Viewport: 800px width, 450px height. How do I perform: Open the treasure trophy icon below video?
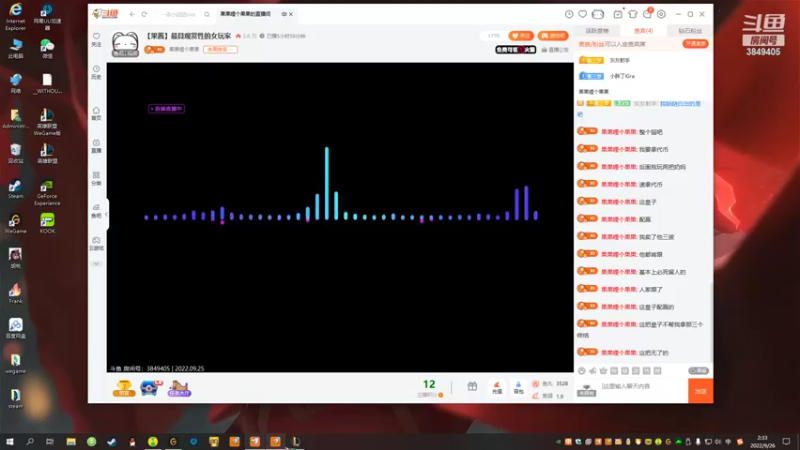123,388
